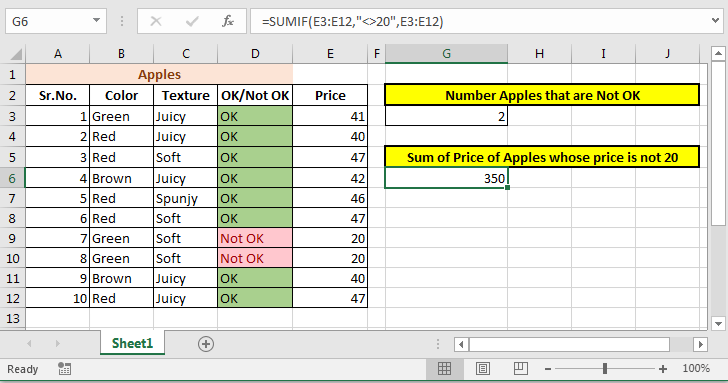Click the 100% zoom level
Image resolution: width=728 pixels, height=383 pixels.
click(696, 369)
